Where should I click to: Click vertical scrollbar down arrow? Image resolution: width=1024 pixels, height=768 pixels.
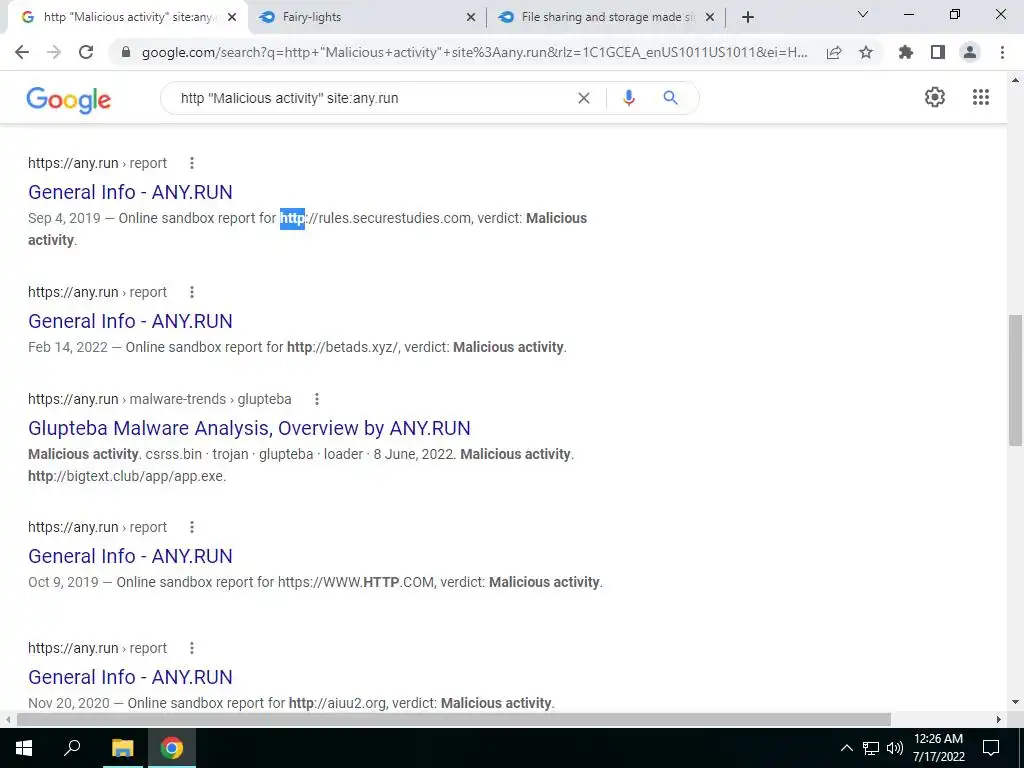pos(1015,702)
